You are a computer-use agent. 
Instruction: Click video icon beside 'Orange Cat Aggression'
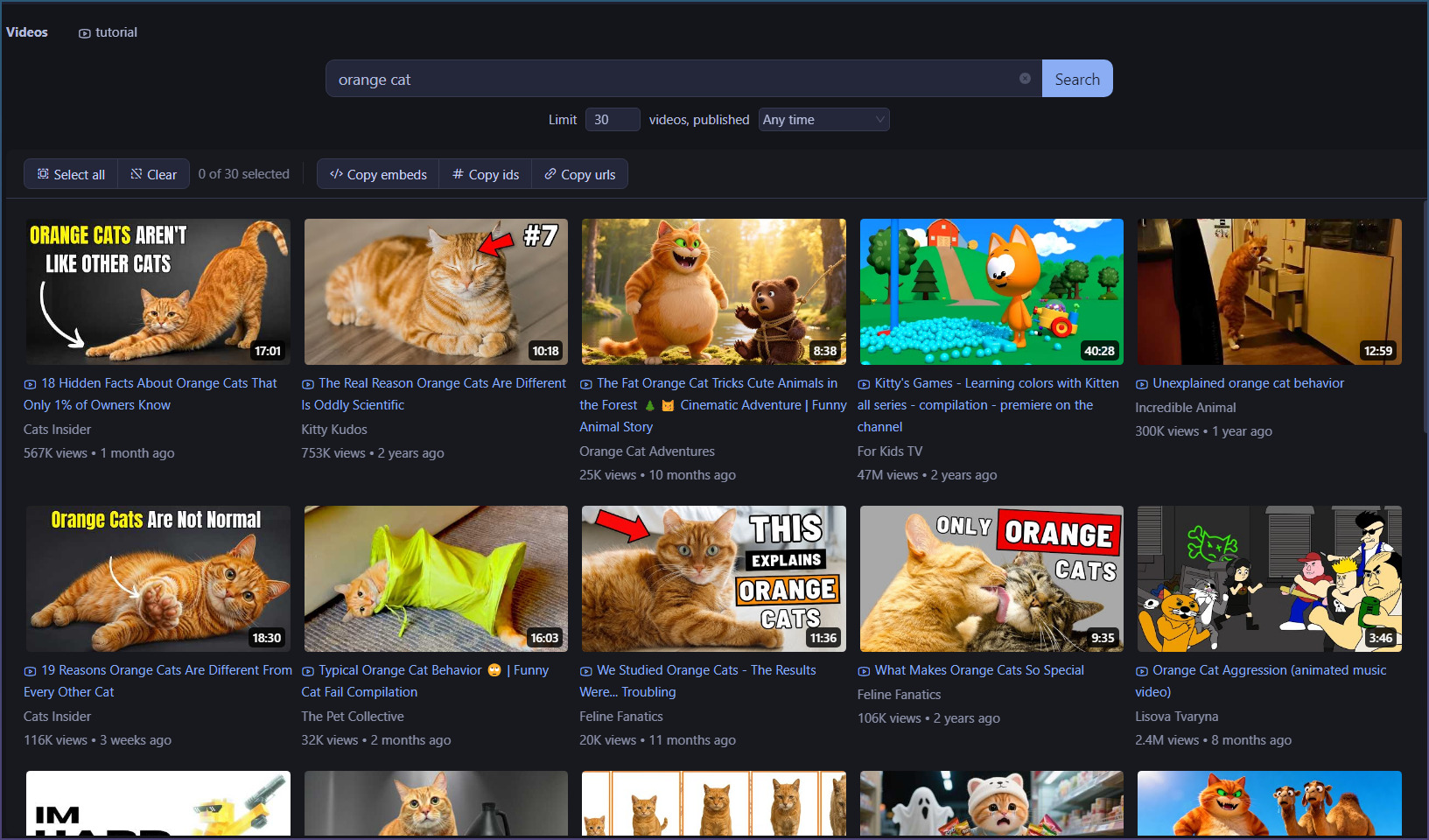point(1142,671)
